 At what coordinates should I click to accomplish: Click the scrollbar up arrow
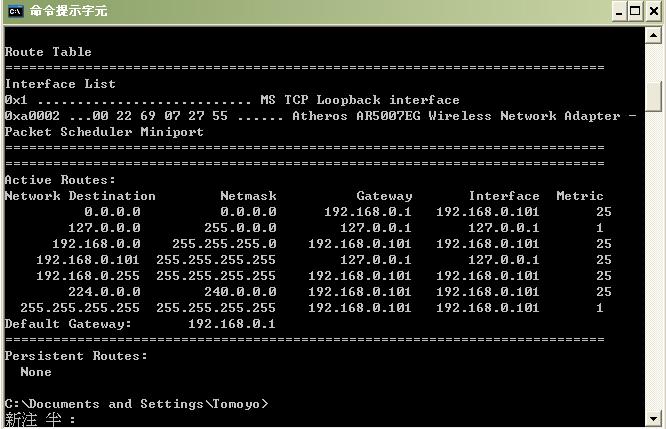pos(654,35)
